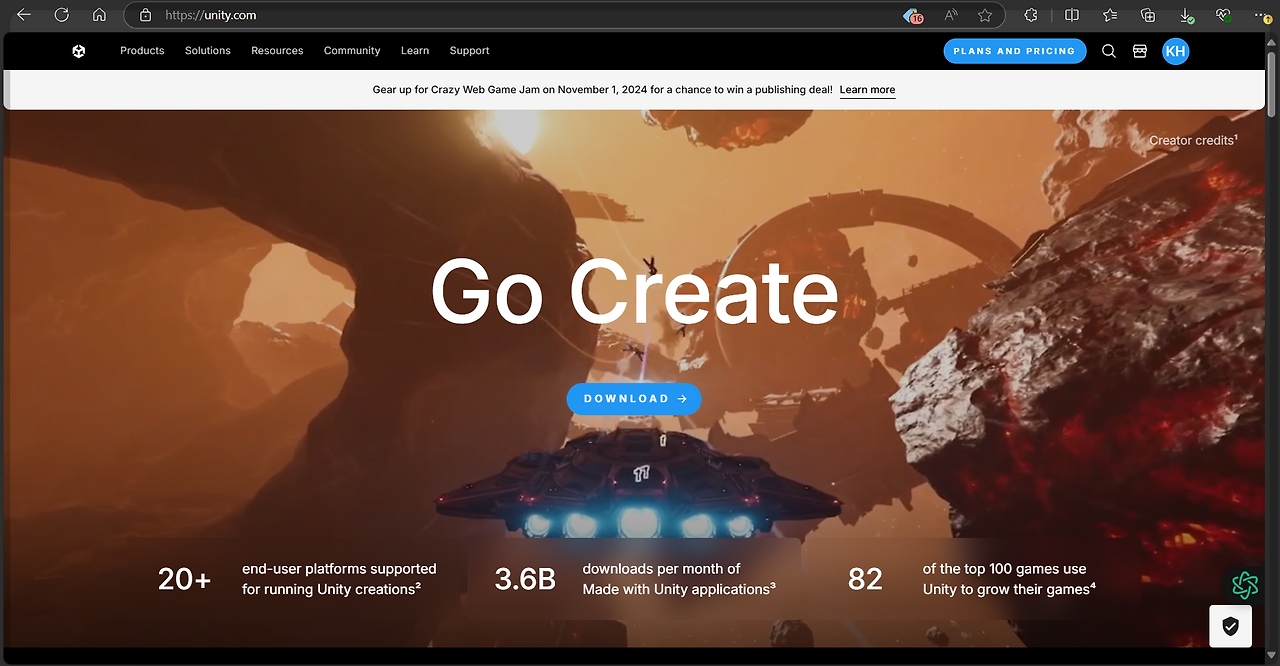Add page to favorites star icon

[985, 15]
